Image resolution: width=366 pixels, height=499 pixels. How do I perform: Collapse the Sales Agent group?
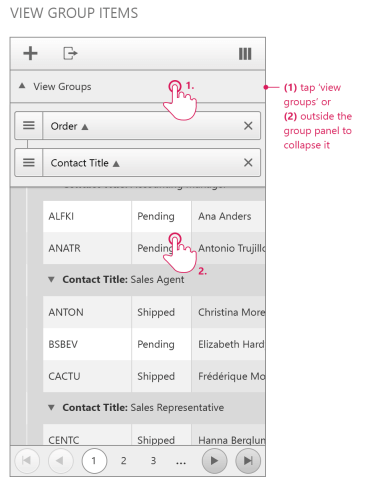point(51,279)
